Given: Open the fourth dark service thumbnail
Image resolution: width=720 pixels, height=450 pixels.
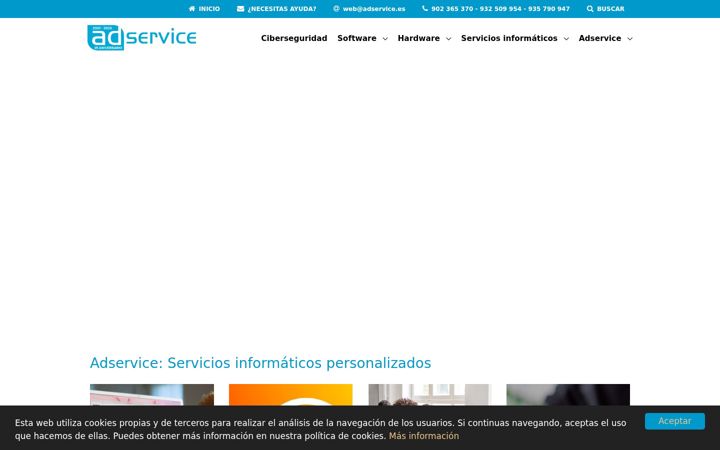Looking at the screenshot, I should click(568, 395).
